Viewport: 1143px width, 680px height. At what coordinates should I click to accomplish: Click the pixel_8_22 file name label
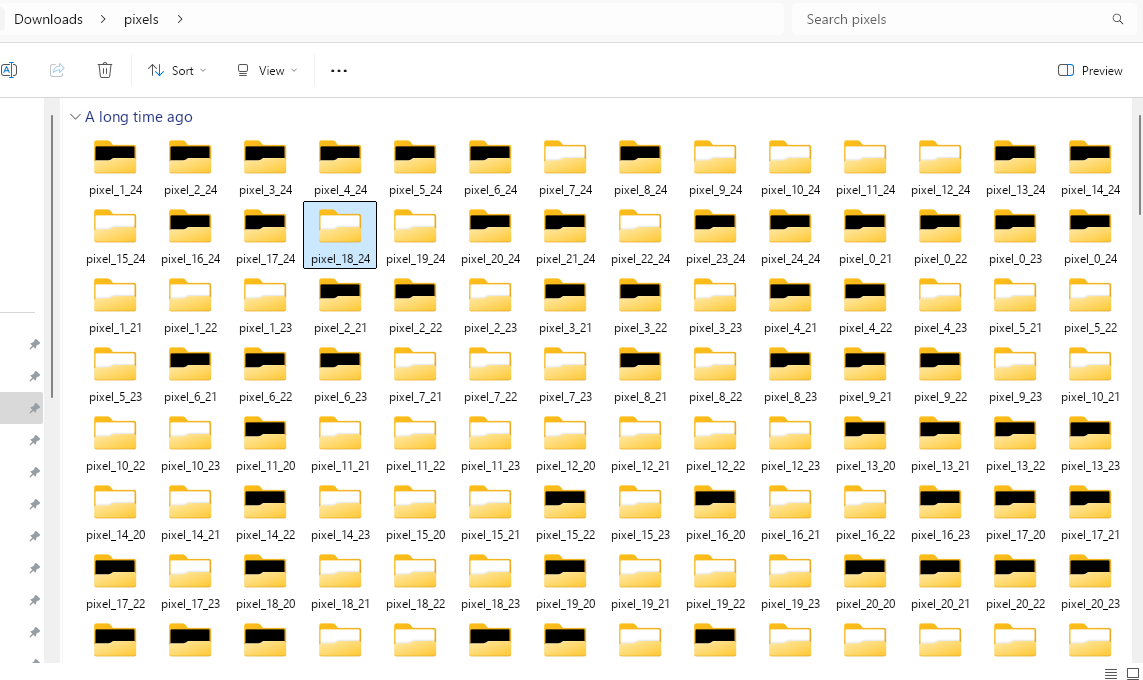(715, 397)
